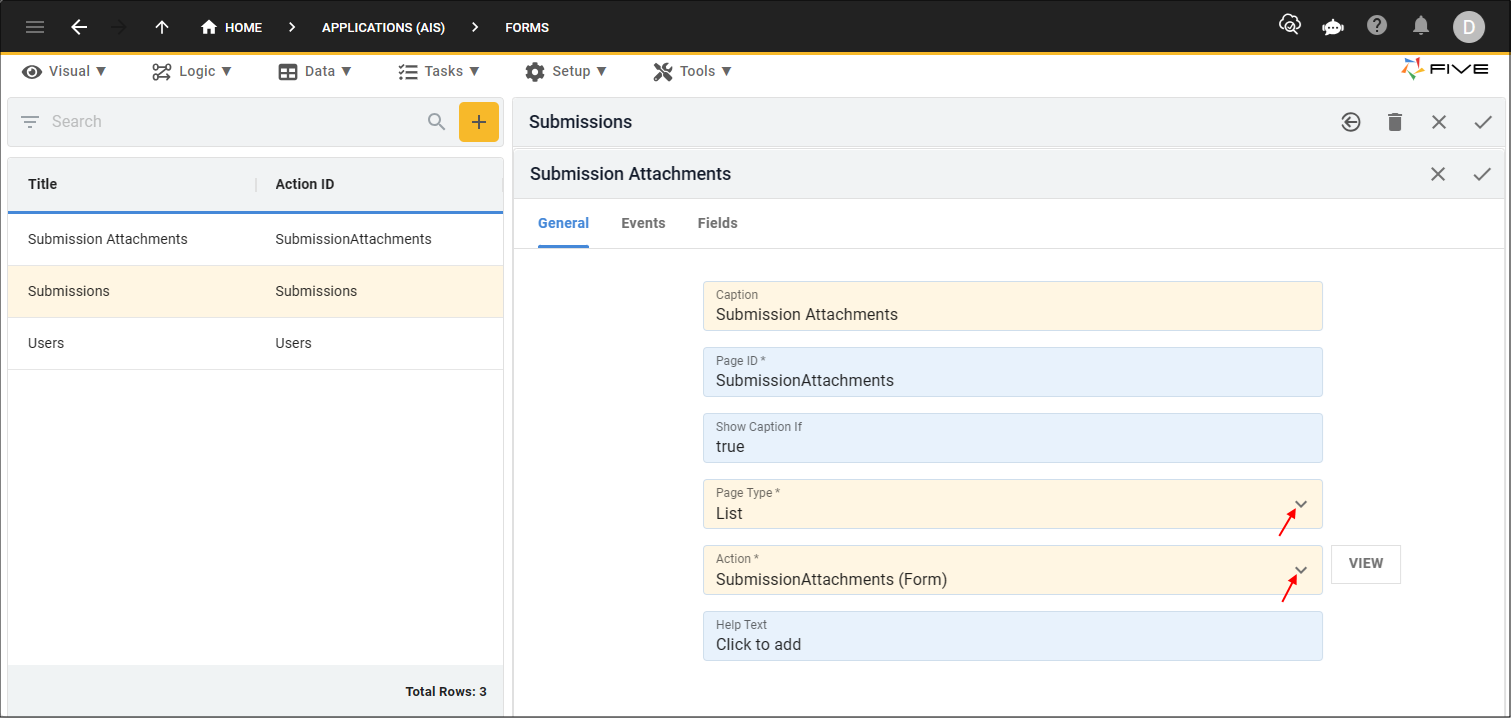This screenshot has width=1511, height=718.
Task: Delete the Submissions form via trash icon
Action: (x=1394, y=121)
